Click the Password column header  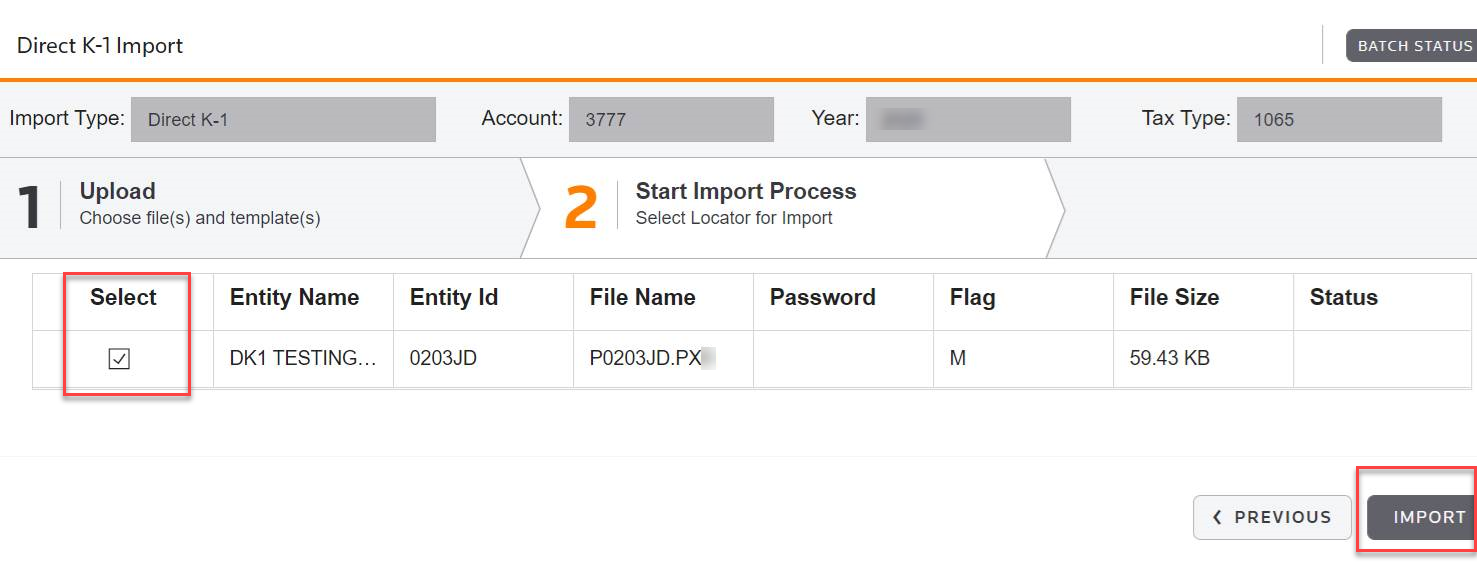(823, 298)
